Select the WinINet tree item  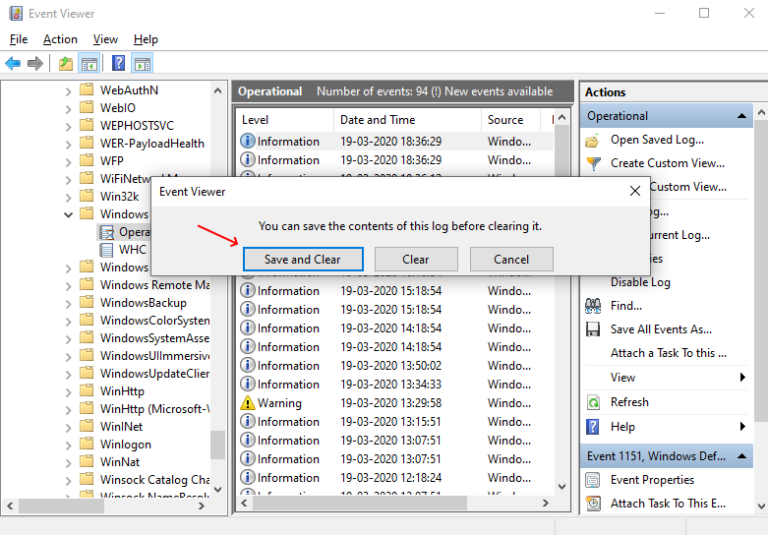coord(121,427)
